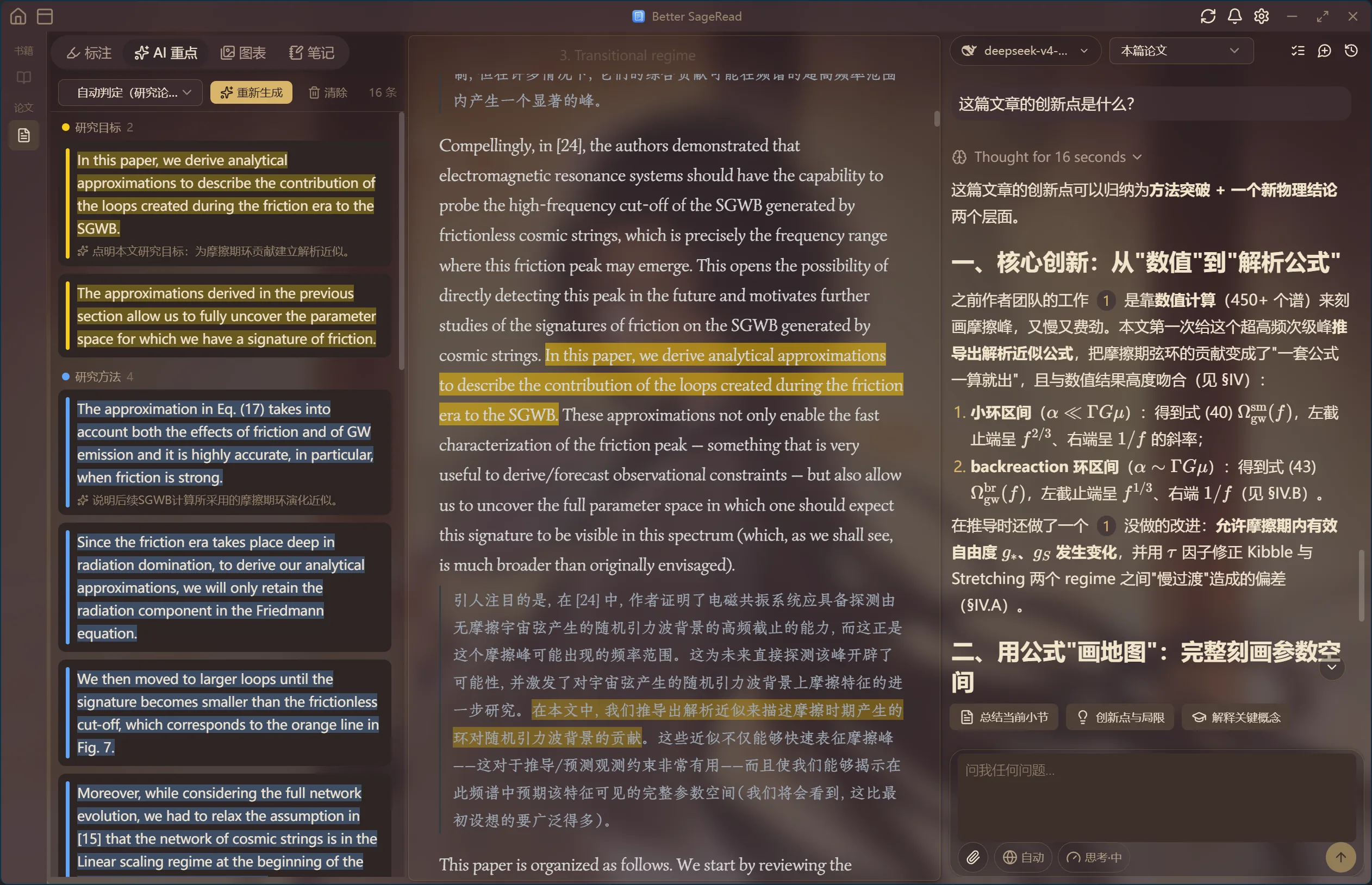Image resolution: width=1372 pixels, height=885 pixels.
Task: Click the 解释关键概念 suggestion
Action: pos(1236,717)
